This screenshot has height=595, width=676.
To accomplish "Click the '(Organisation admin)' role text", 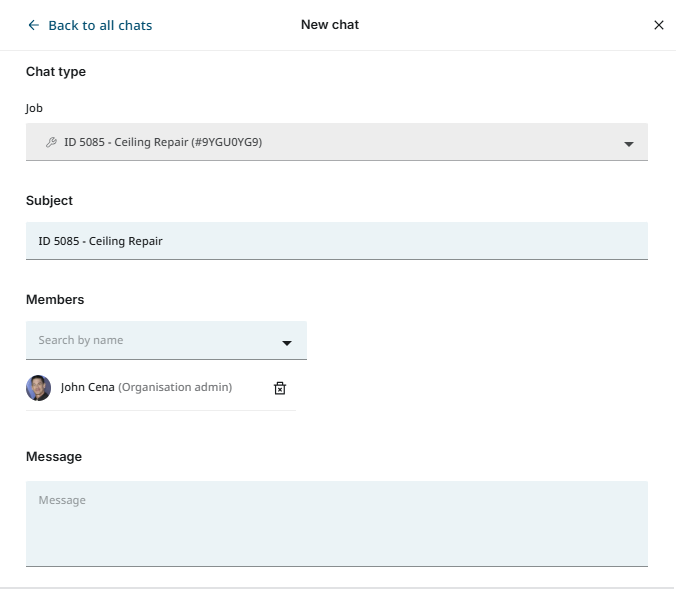I will [175, 387].
